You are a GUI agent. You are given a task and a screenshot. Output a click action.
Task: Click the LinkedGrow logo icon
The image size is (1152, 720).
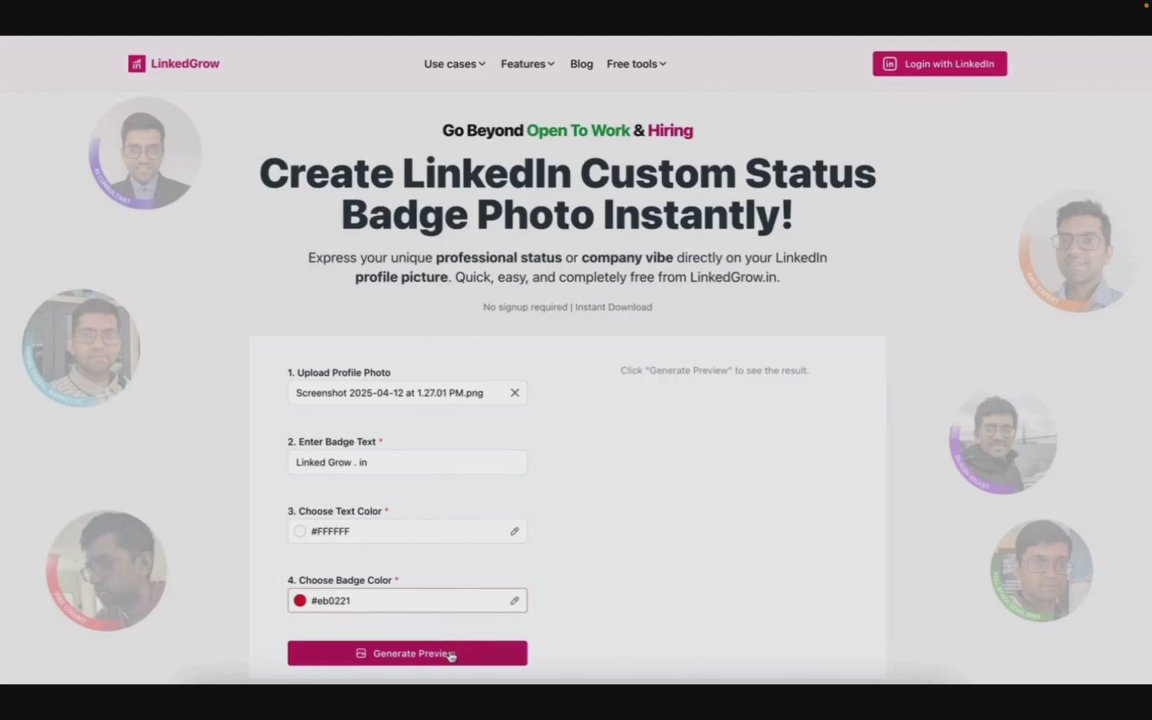tap(137, 64)
